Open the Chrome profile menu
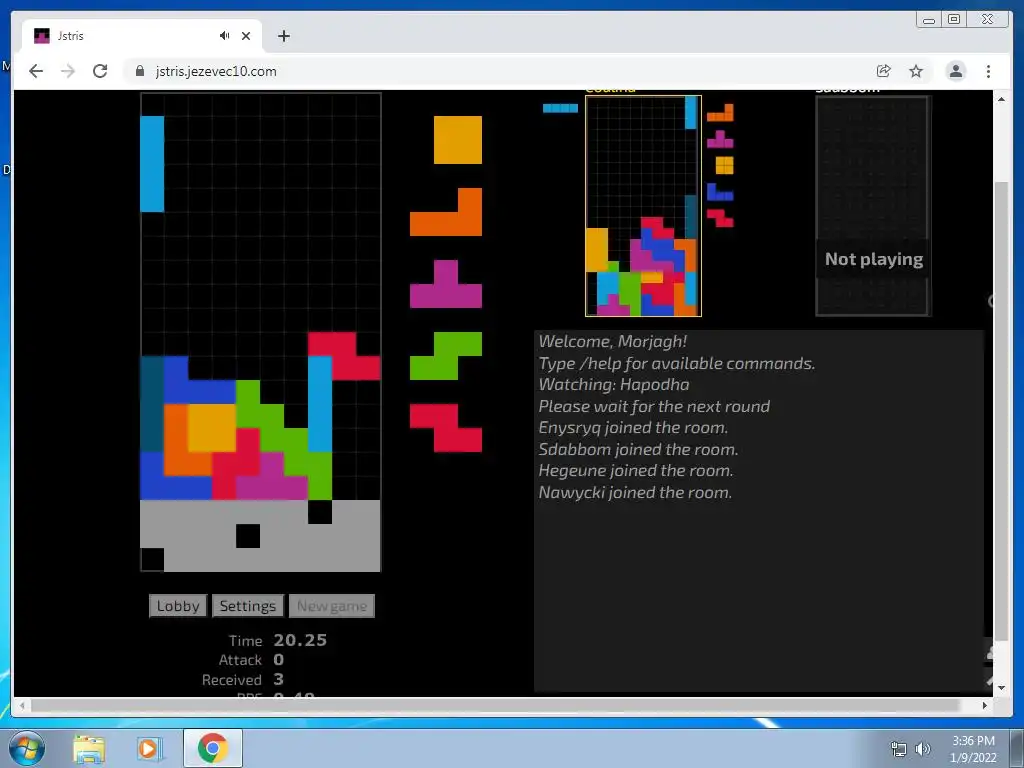 point(956,71)
